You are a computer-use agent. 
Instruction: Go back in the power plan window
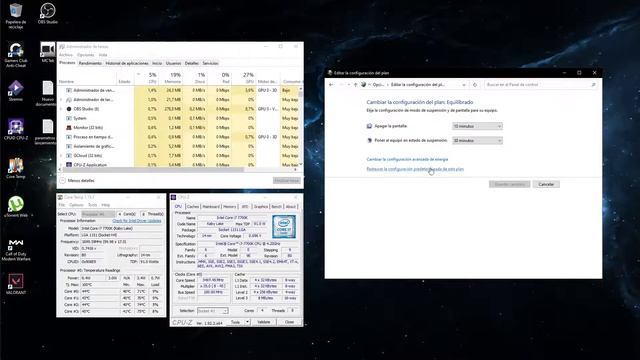pos(331,84)
